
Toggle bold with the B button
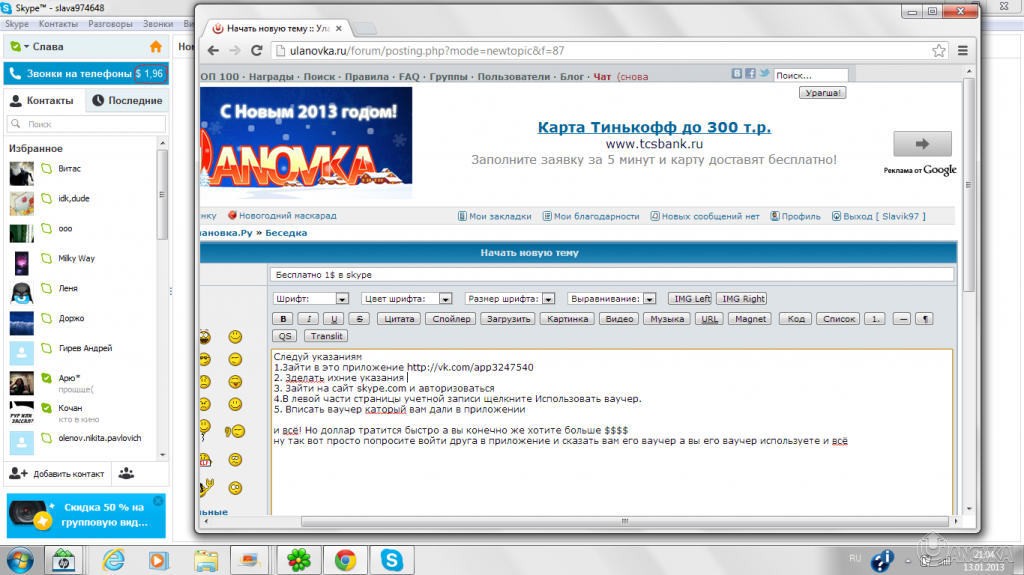coord(283,319)
